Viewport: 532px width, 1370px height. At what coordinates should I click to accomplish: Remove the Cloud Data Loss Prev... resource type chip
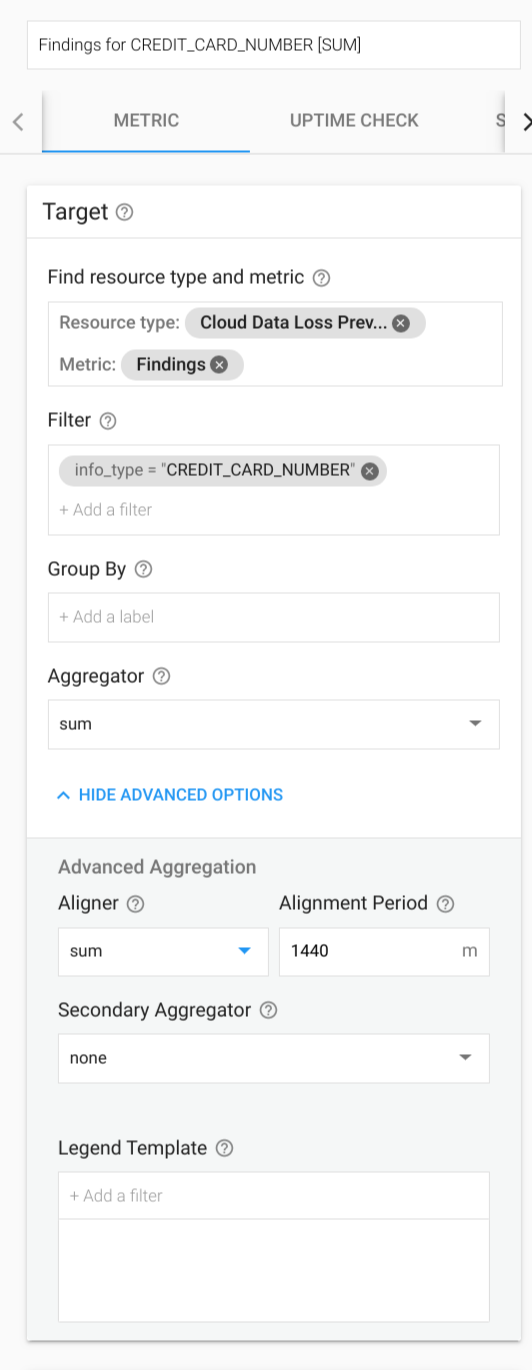[x=400, y=323]
